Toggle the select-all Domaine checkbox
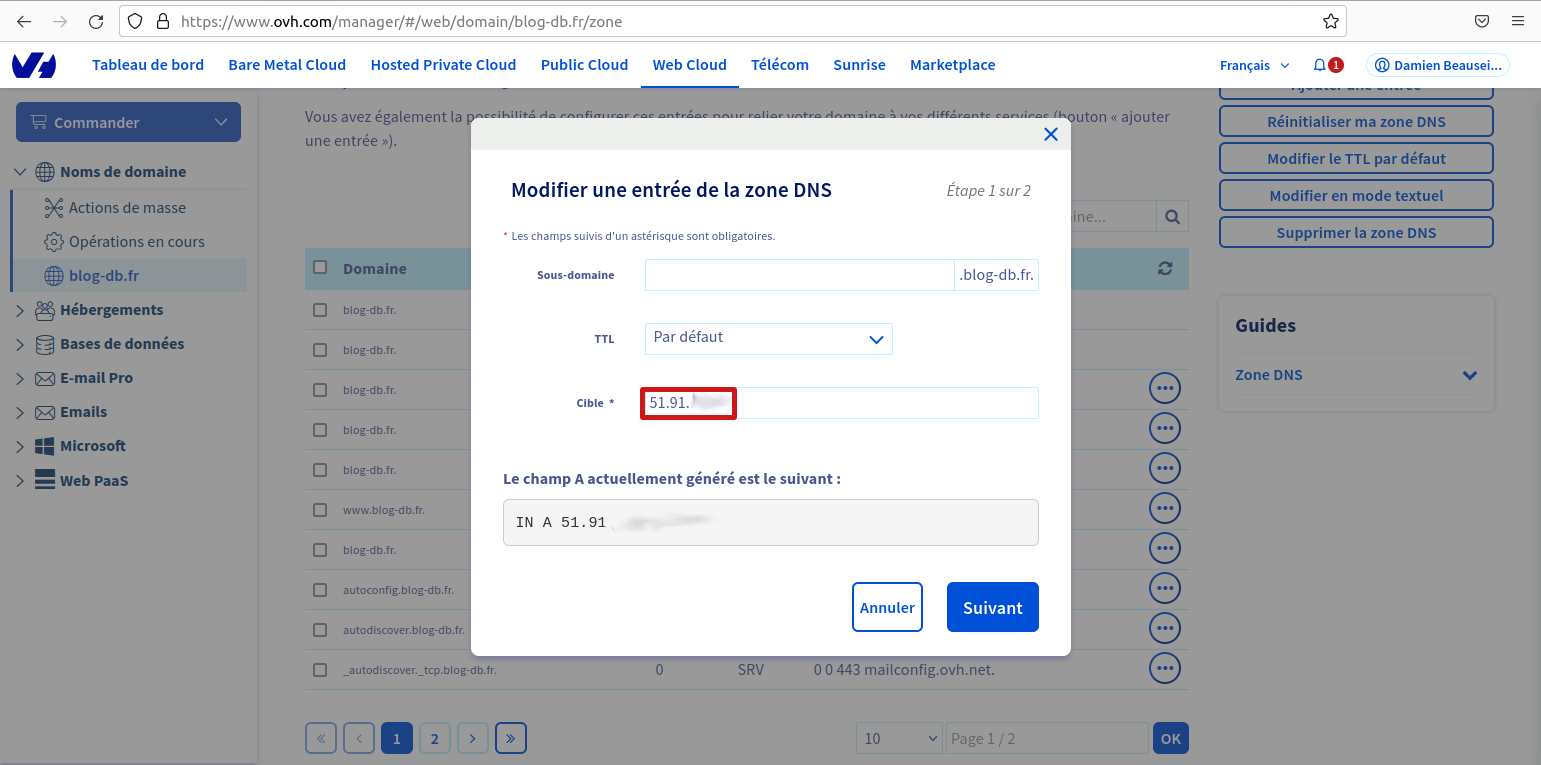 click(x=320, y=268)
